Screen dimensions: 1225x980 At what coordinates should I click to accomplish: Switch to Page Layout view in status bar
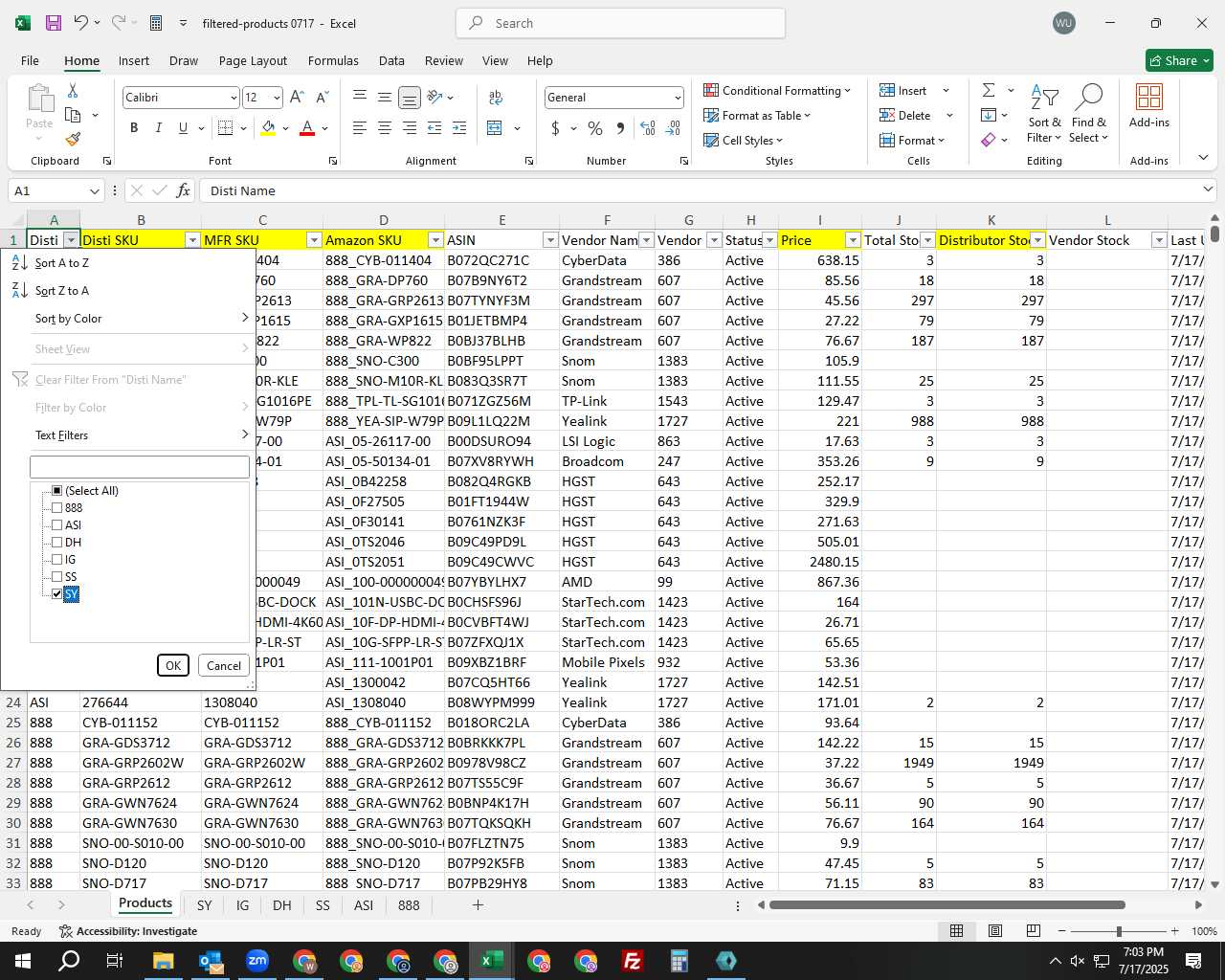pos(995,930)
